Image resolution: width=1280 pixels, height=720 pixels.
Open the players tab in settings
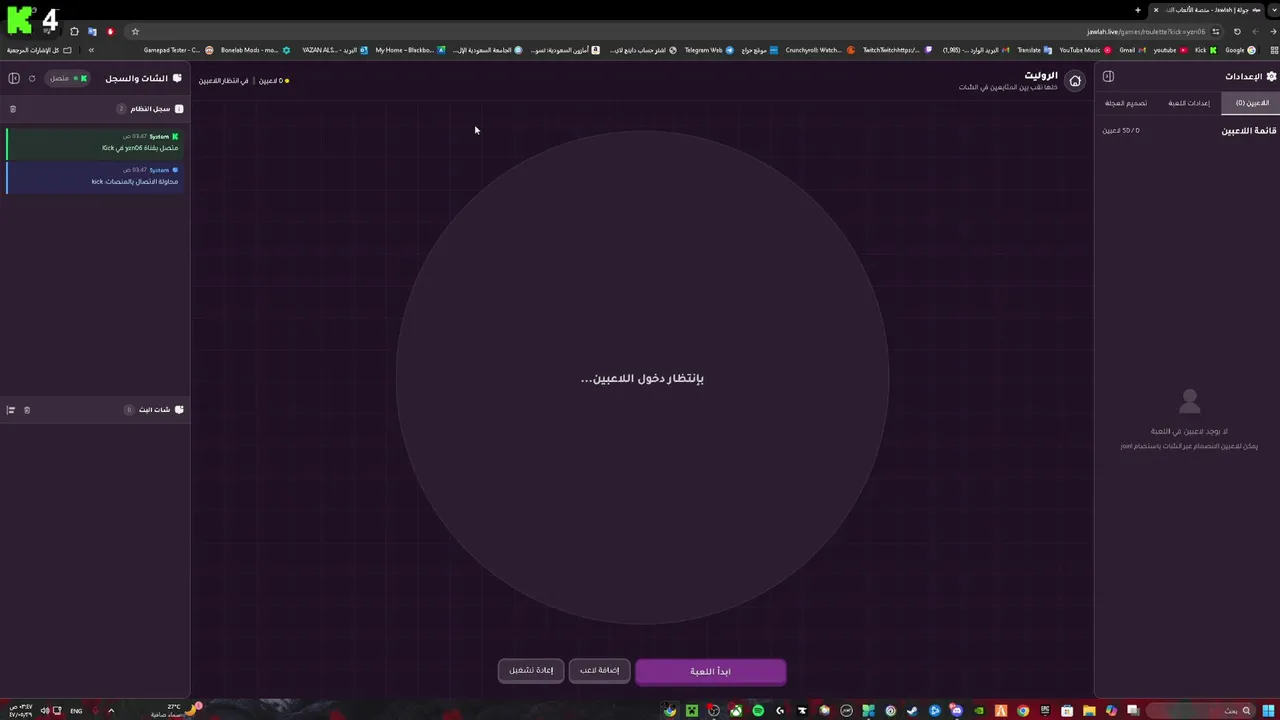coord(1251,103)
